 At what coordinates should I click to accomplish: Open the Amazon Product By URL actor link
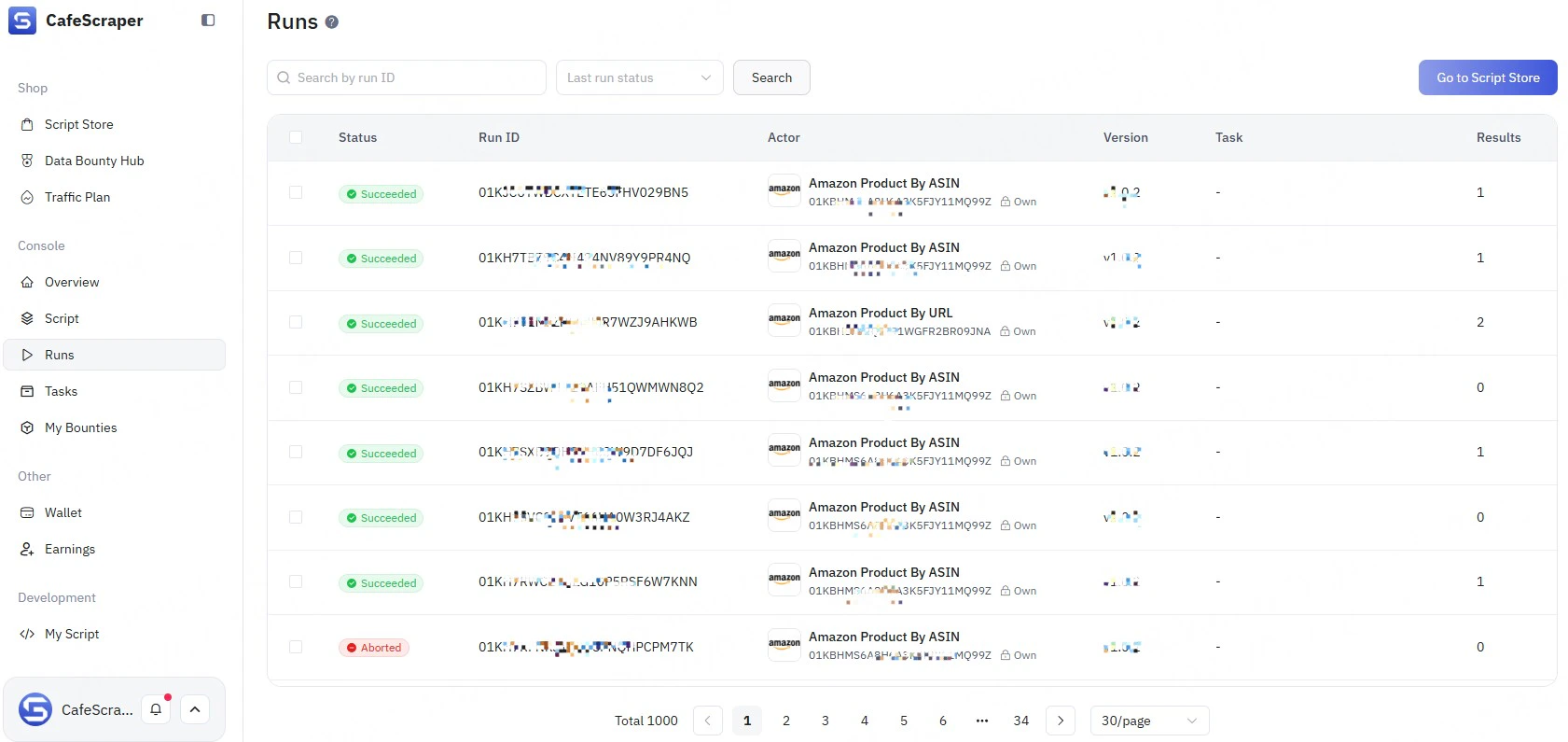pos(881,313)
